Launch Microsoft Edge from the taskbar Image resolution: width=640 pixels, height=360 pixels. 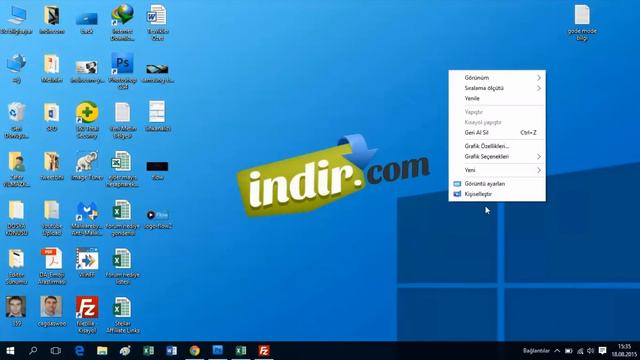[79, 351]
